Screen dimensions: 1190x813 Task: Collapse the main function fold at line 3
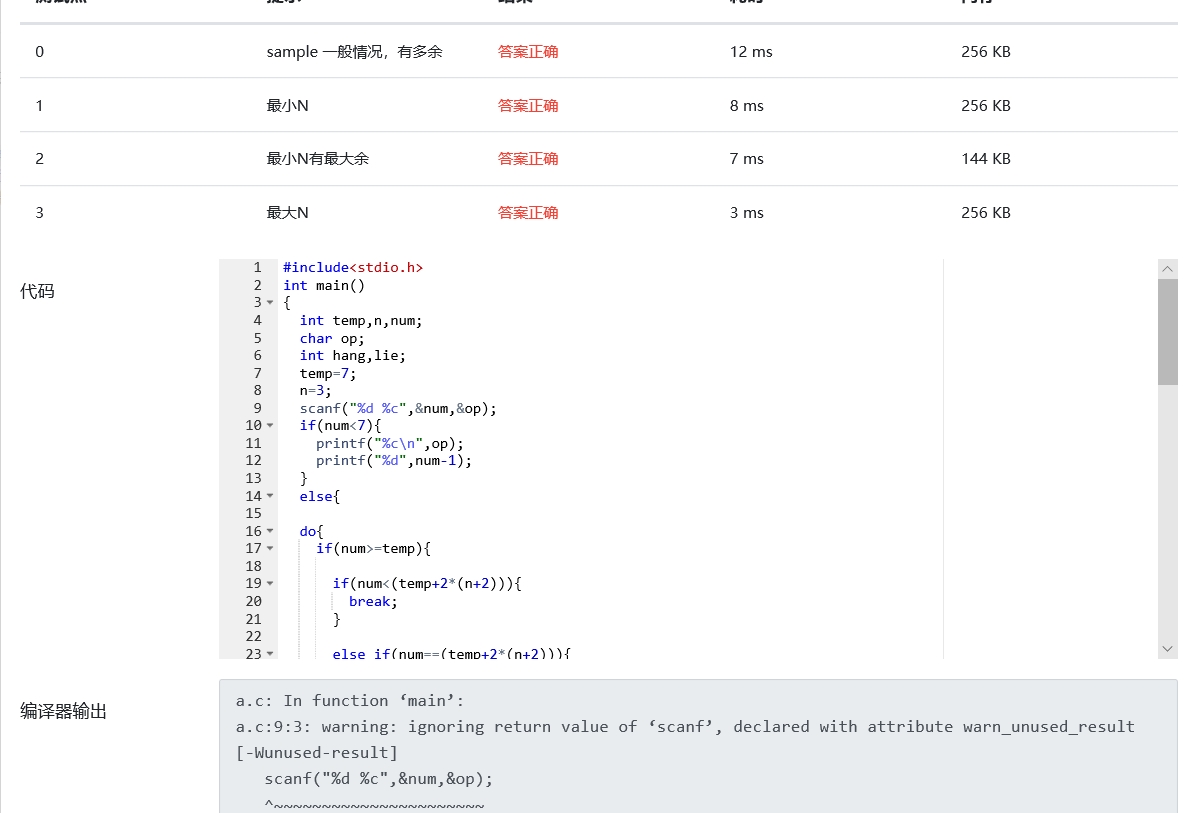tap(270, 302)
